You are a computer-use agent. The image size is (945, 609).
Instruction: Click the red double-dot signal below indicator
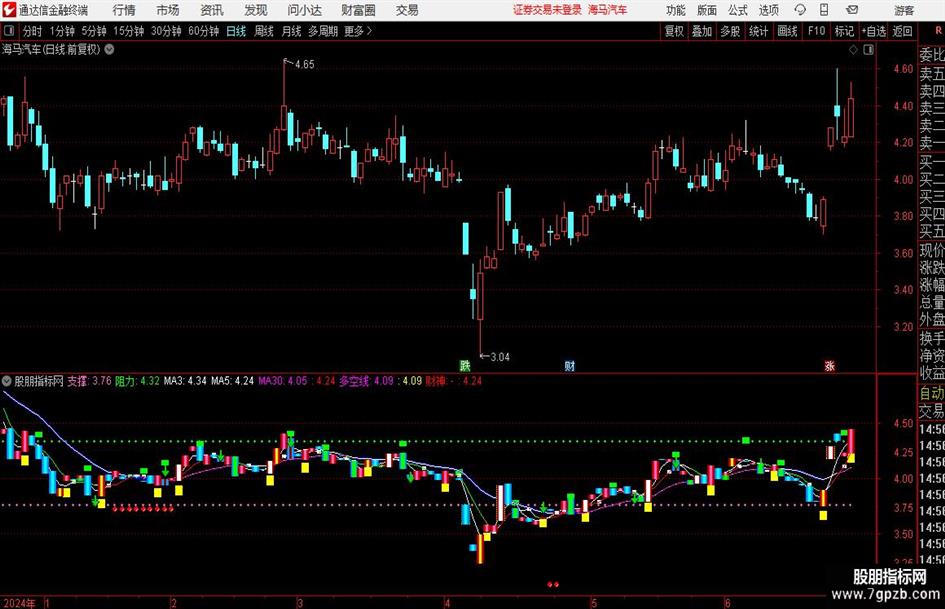coord(553,584)
